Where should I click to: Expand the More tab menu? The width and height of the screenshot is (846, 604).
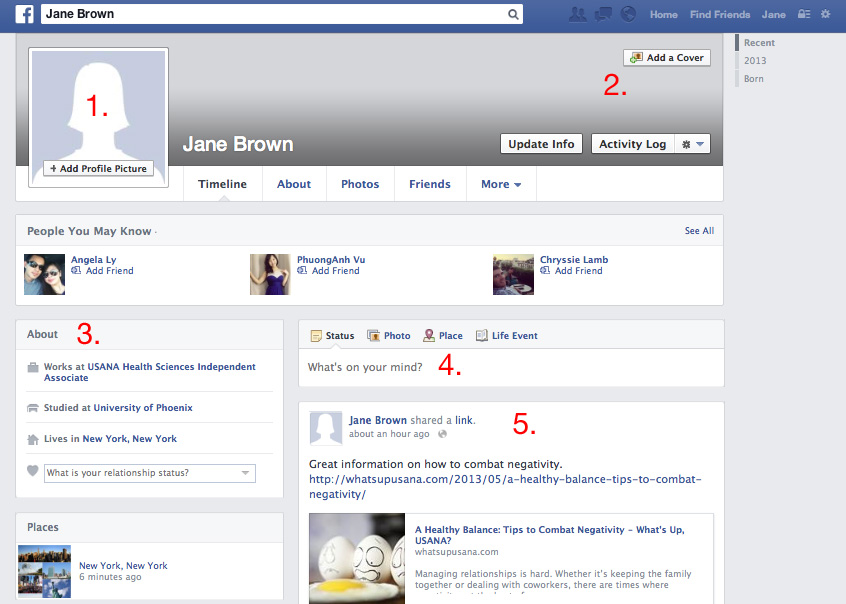[x=501, y=184]
